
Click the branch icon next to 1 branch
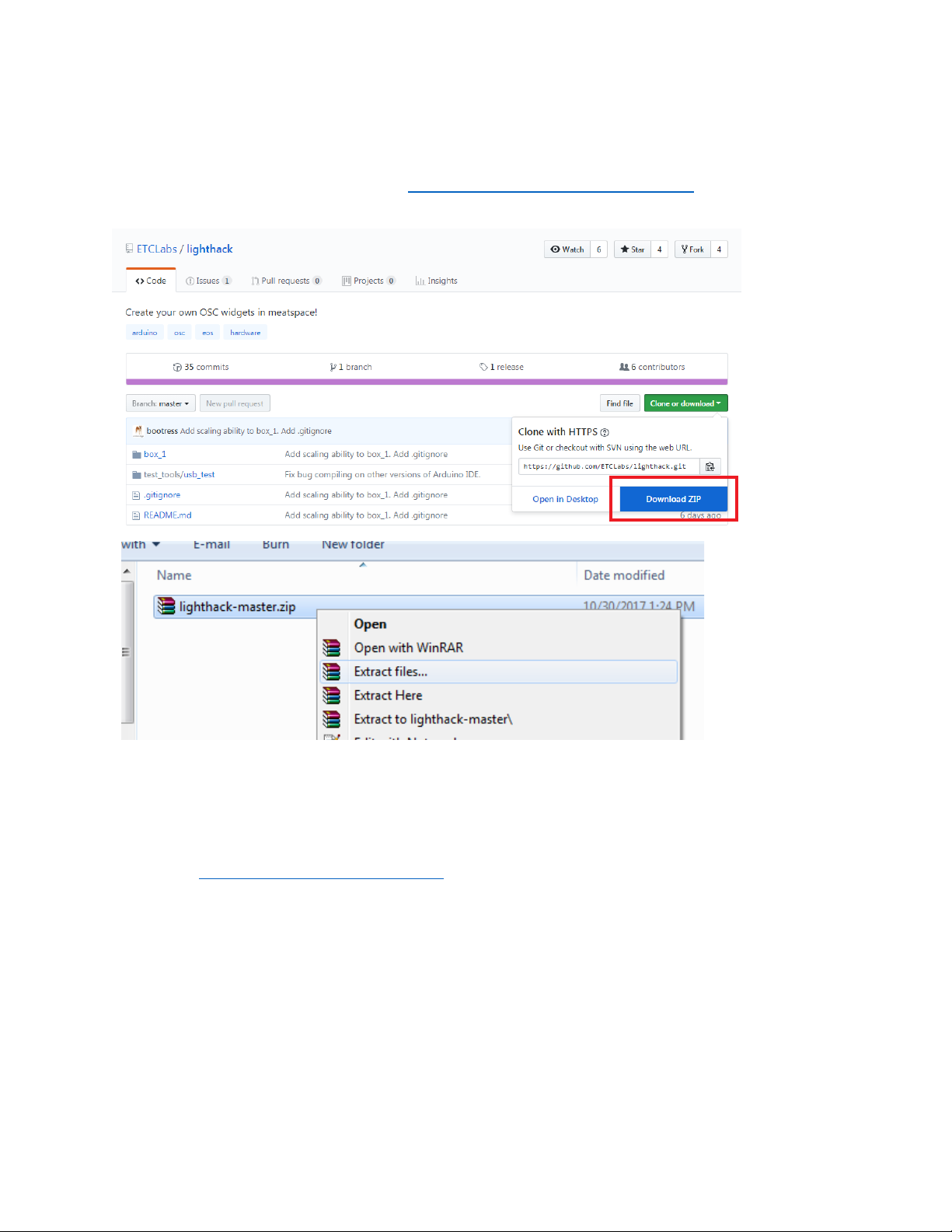333,368
